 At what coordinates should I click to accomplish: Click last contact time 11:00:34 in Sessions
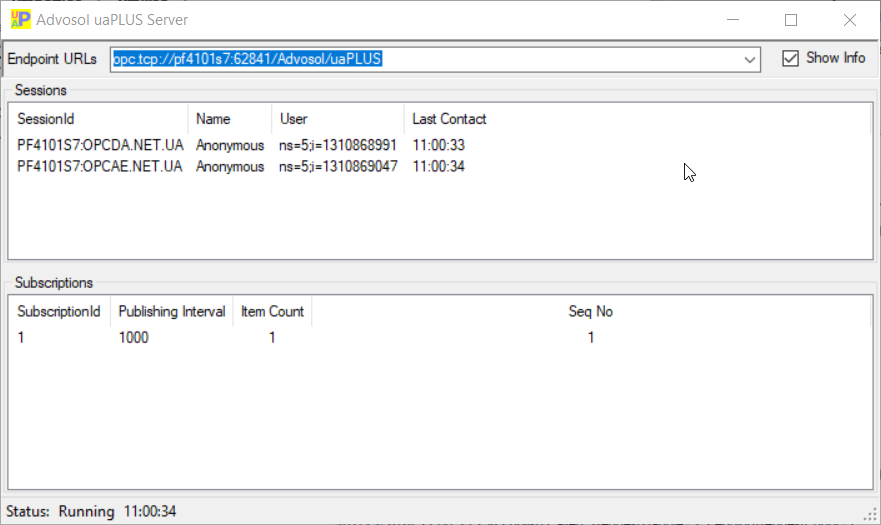[439, 167]
